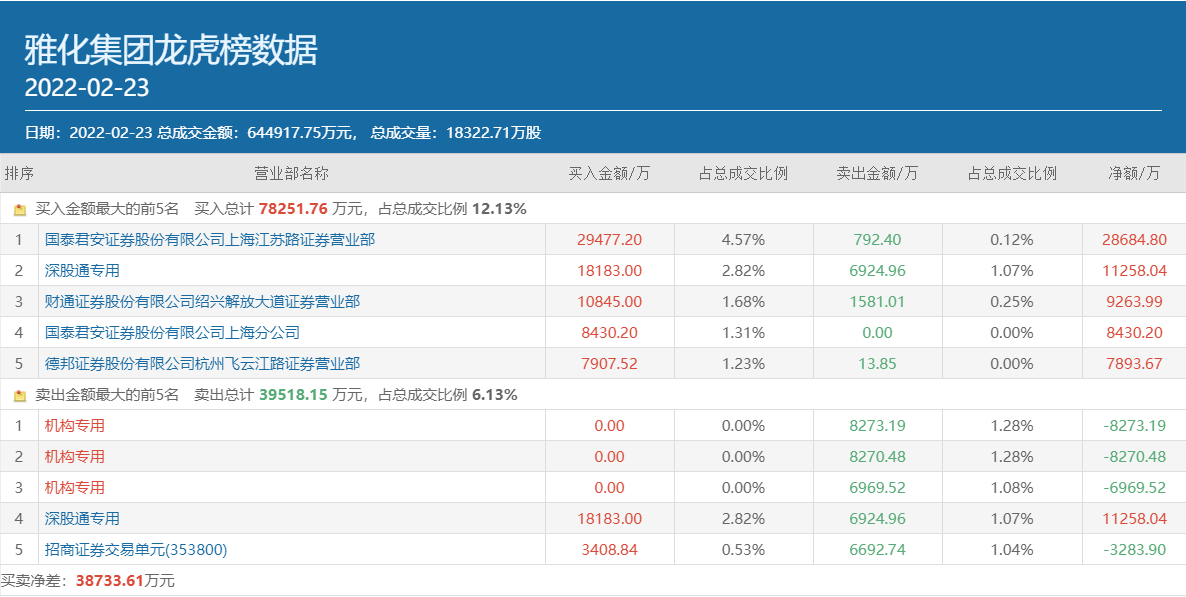Click the buy amount 29477.20 cell
Screen dimensions: 1186x597
coord(609,240)
